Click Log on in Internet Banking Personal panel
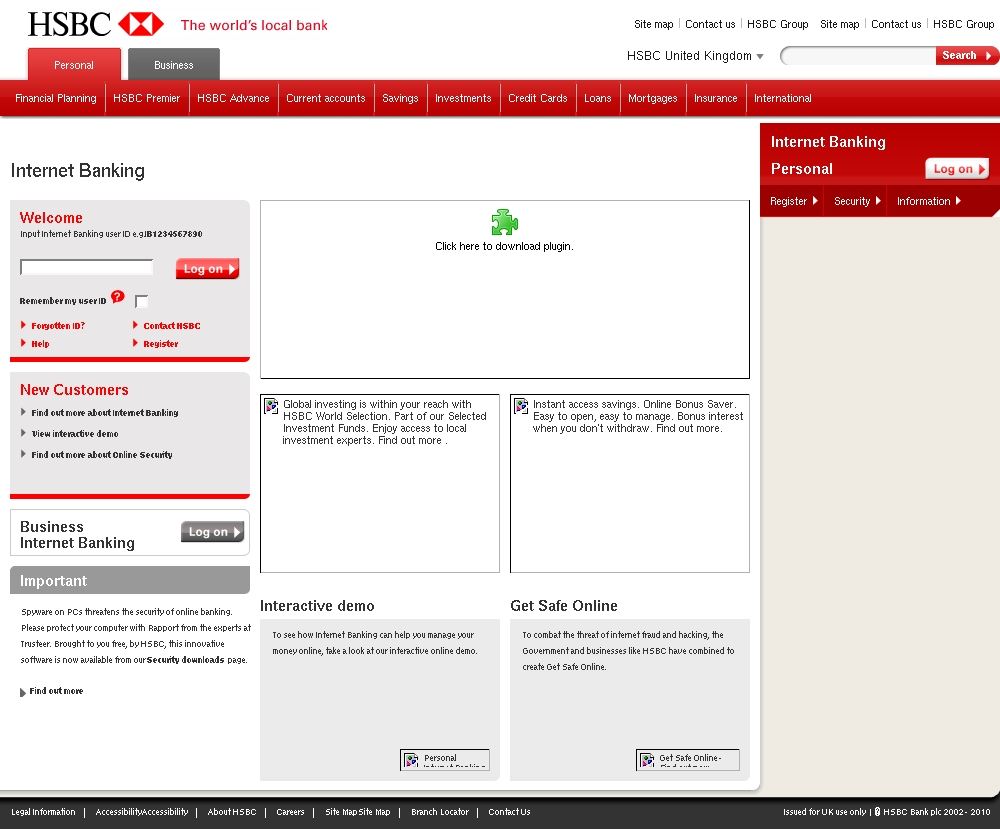 (957, 168)
